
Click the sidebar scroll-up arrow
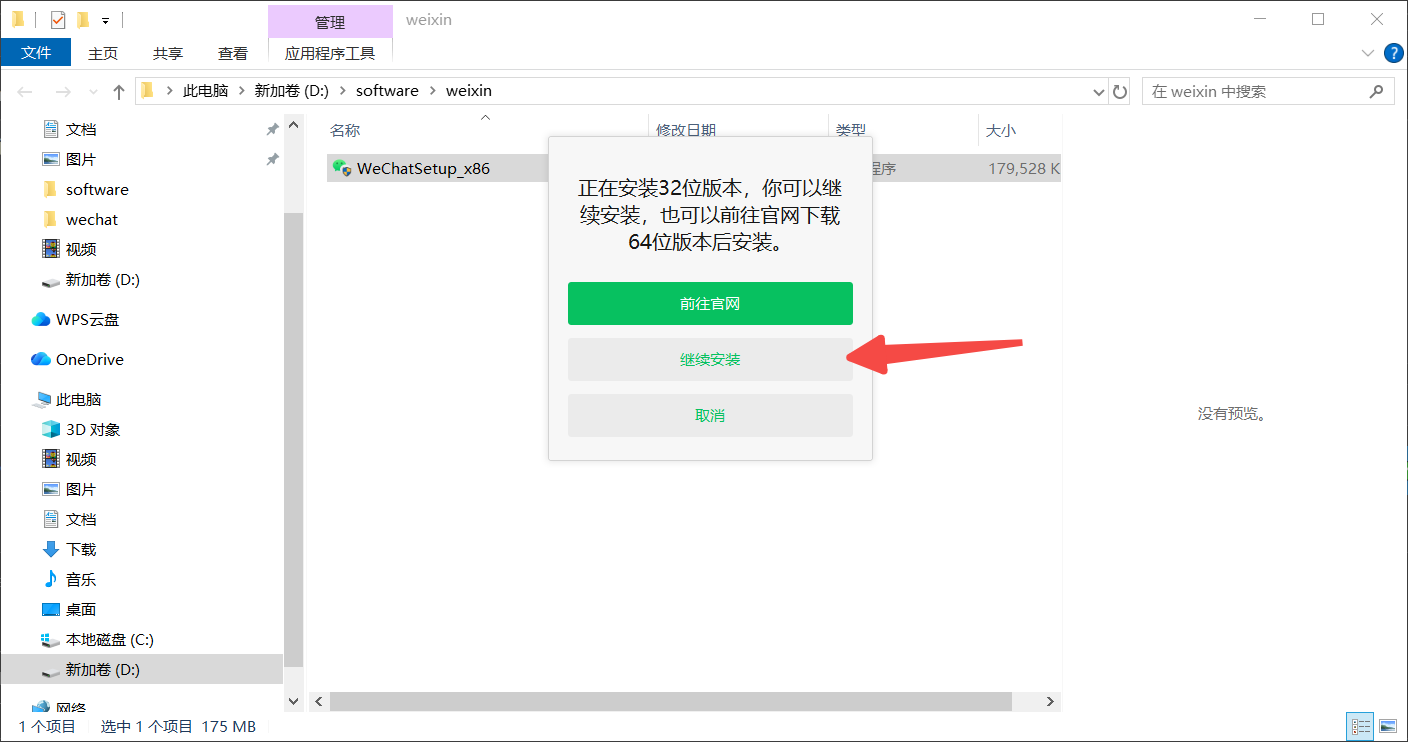point(293,126)
